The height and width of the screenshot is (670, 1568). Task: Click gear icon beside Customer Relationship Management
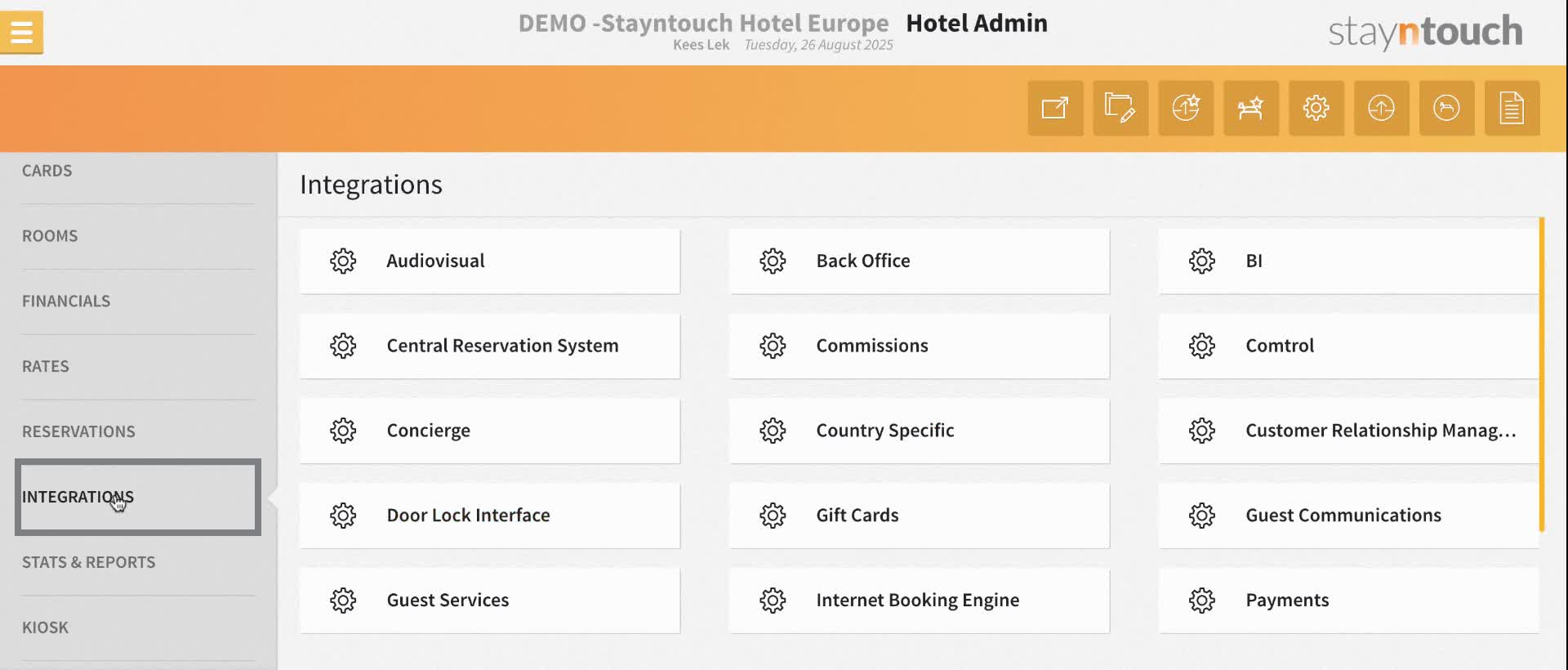(1202, 431)
